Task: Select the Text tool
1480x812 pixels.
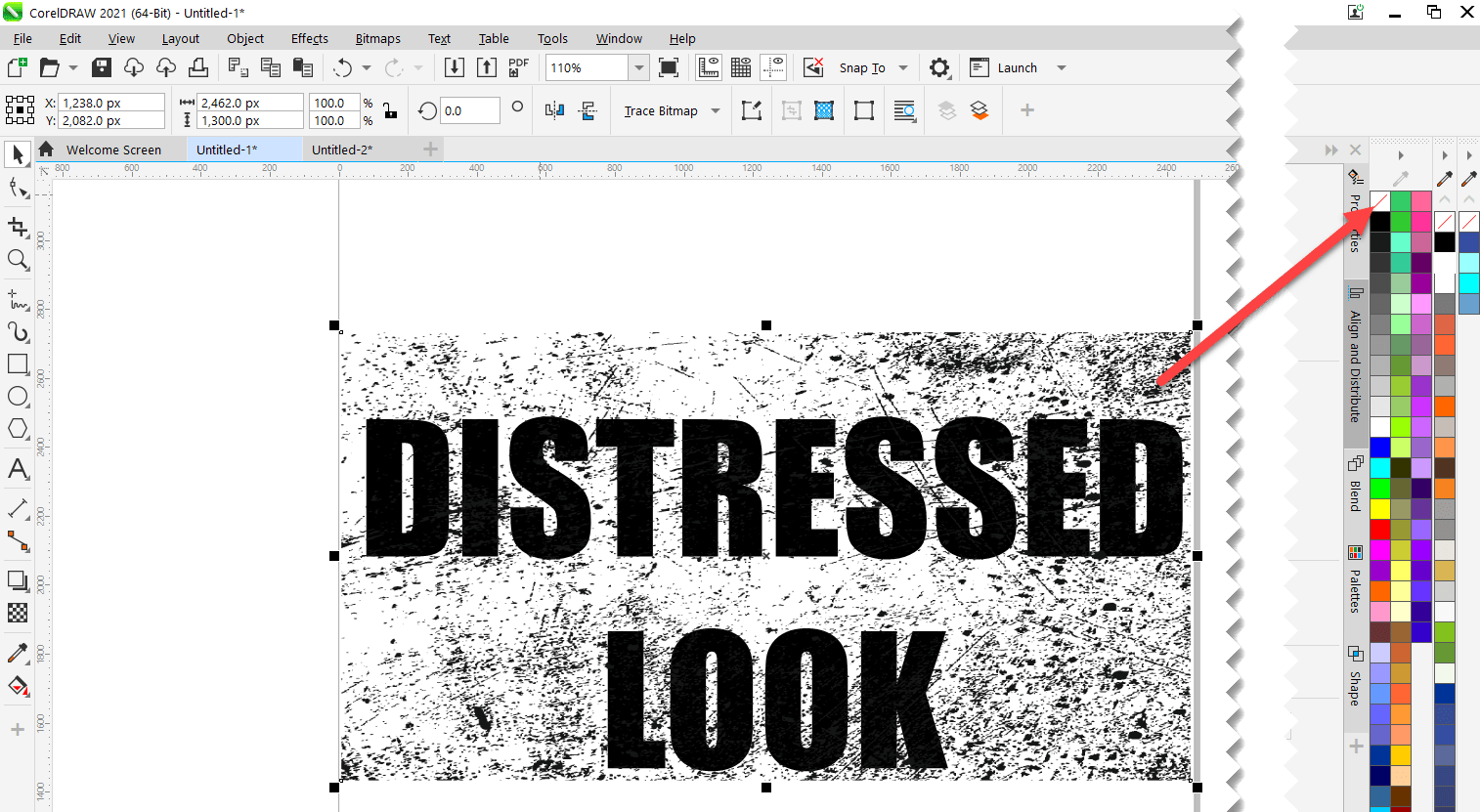Action: pyautogui.click(x=18, y=469)
